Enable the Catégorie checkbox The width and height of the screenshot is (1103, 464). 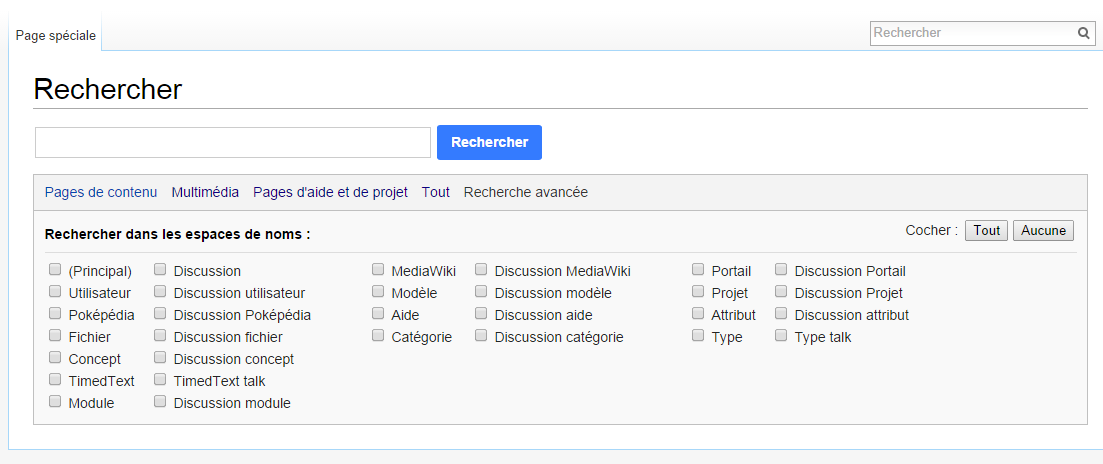[x=378, y=335]
